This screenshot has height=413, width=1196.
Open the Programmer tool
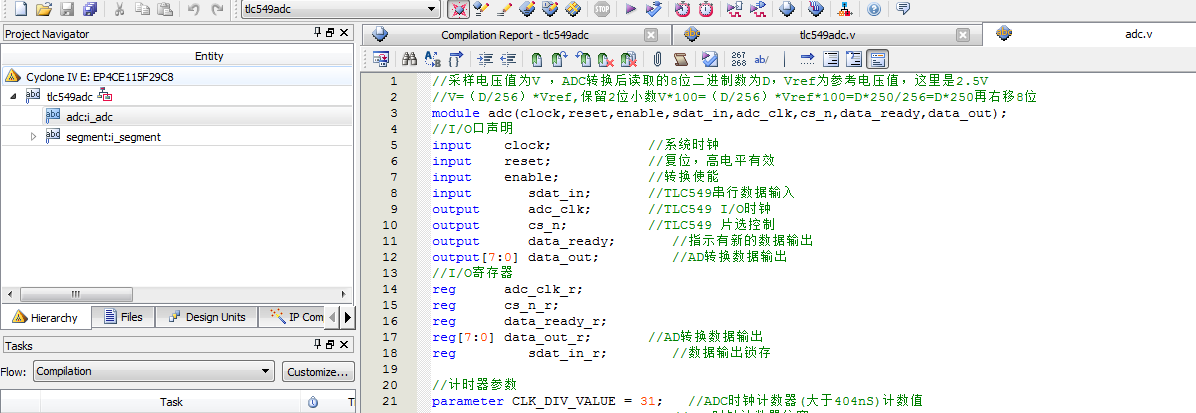(x=816, y=9)
